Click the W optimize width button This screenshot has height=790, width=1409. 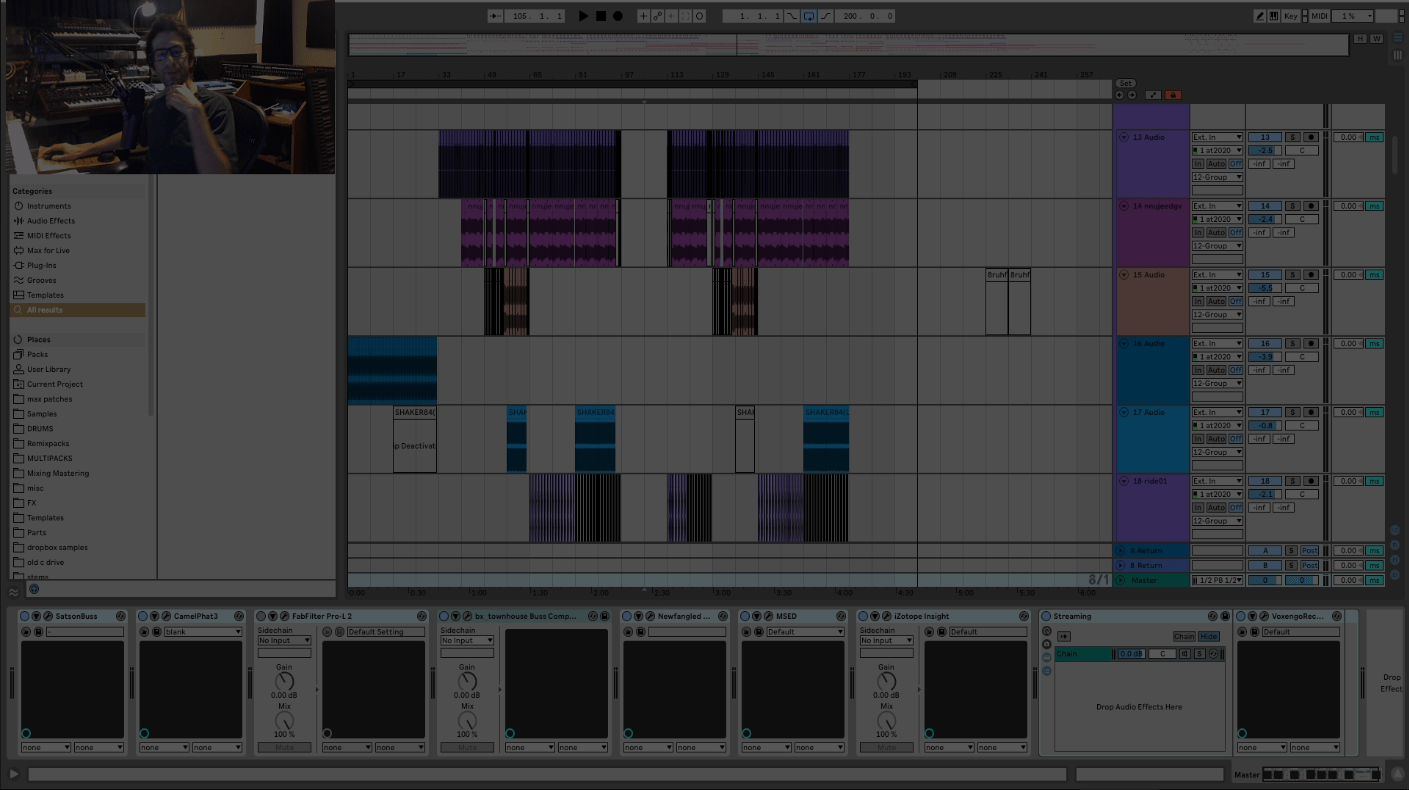click(x=1376, y=39)
